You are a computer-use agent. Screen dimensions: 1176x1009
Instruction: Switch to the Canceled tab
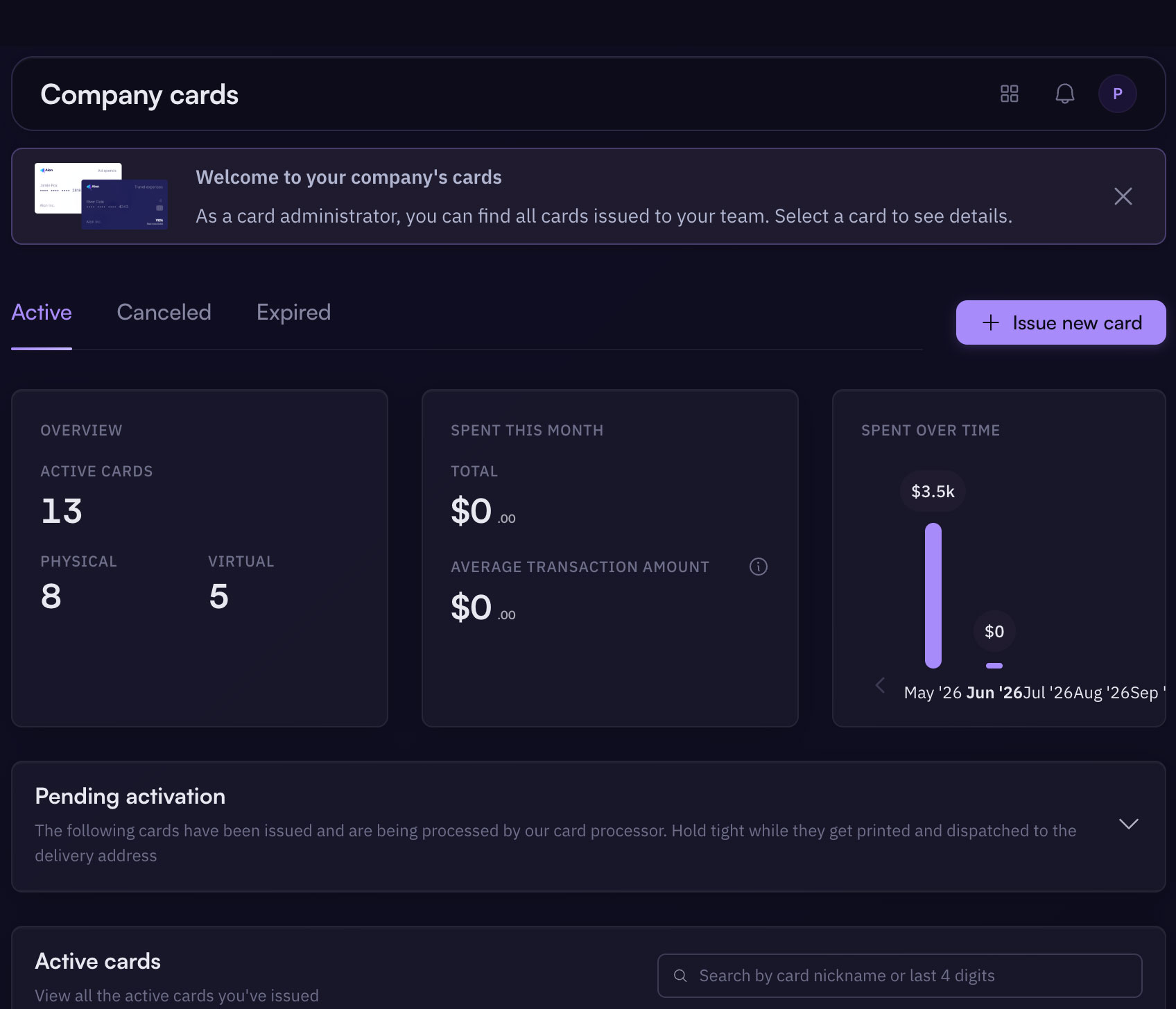coord(164,312)
